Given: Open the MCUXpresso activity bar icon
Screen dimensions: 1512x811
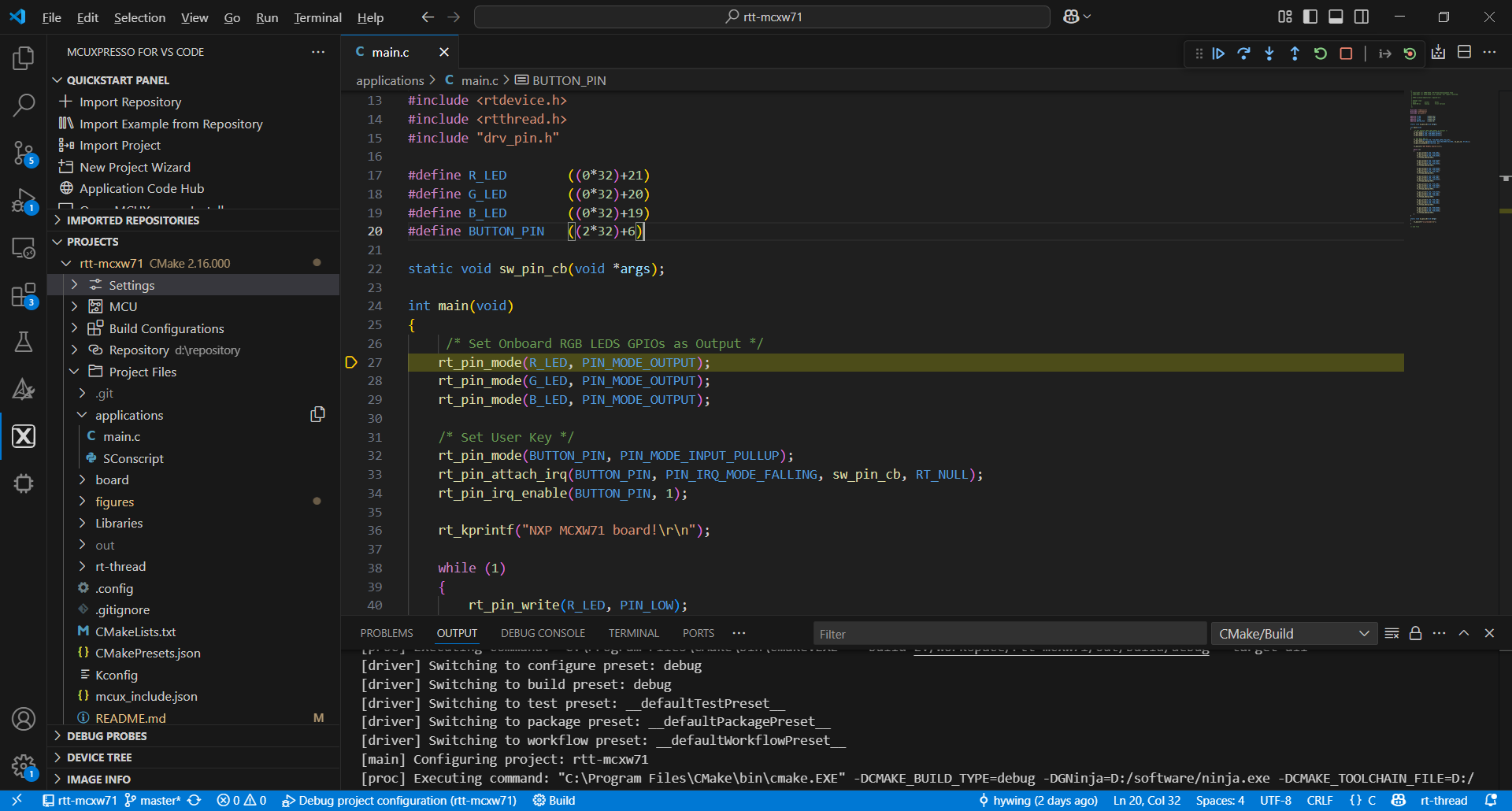Looking at the screenshot, I should point(24,436).
